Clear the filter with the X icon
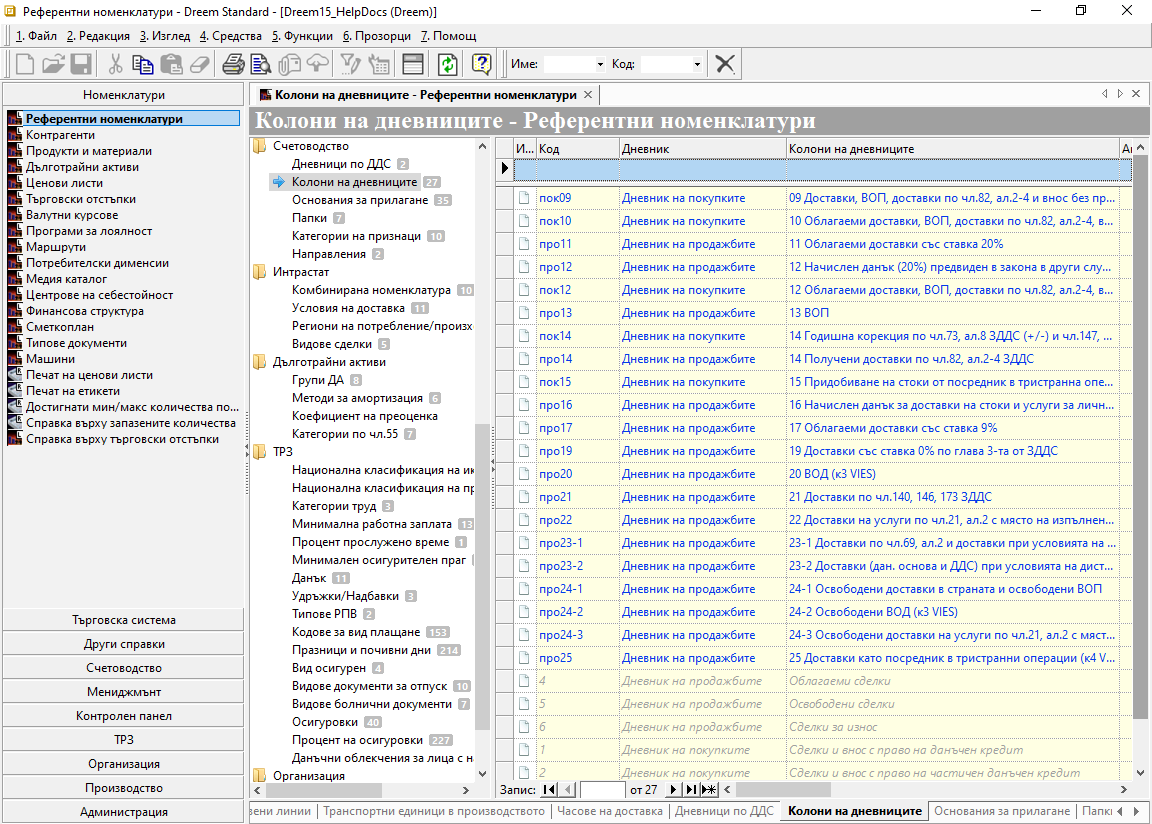 [725, 64]
